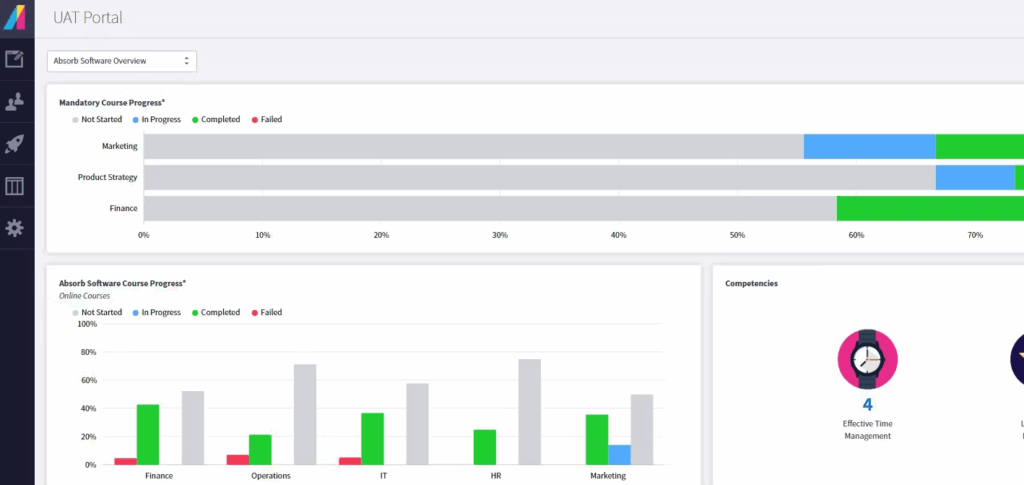The width and height of the screenshot is (1024, 485).
Task: Click Marketing gray Not Started column in bar chart
Action: pyautogui.click(x=642, y=430)
